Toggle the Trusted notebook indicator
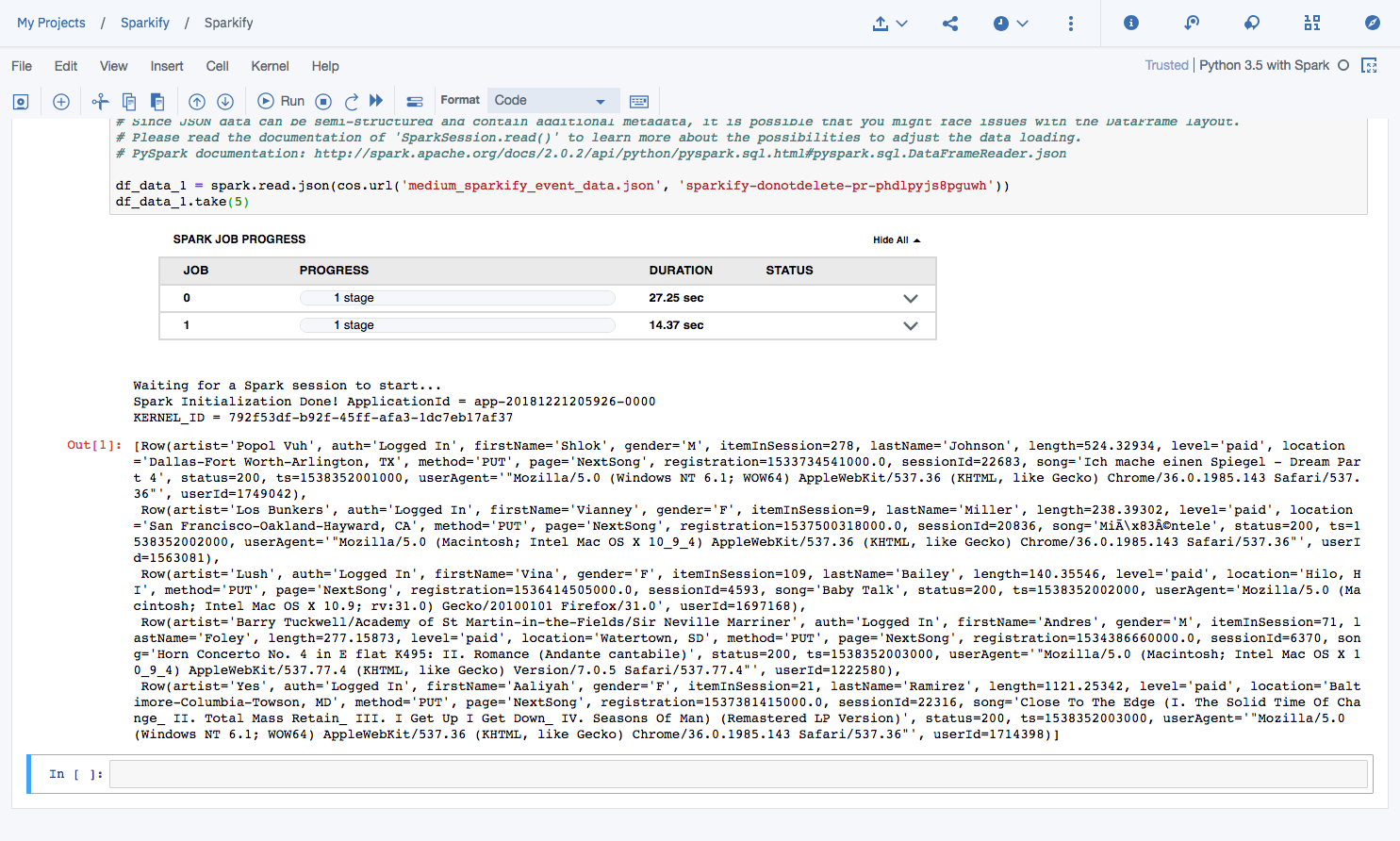Screen dimensions: 1400x841 [x=1166, y=65]
